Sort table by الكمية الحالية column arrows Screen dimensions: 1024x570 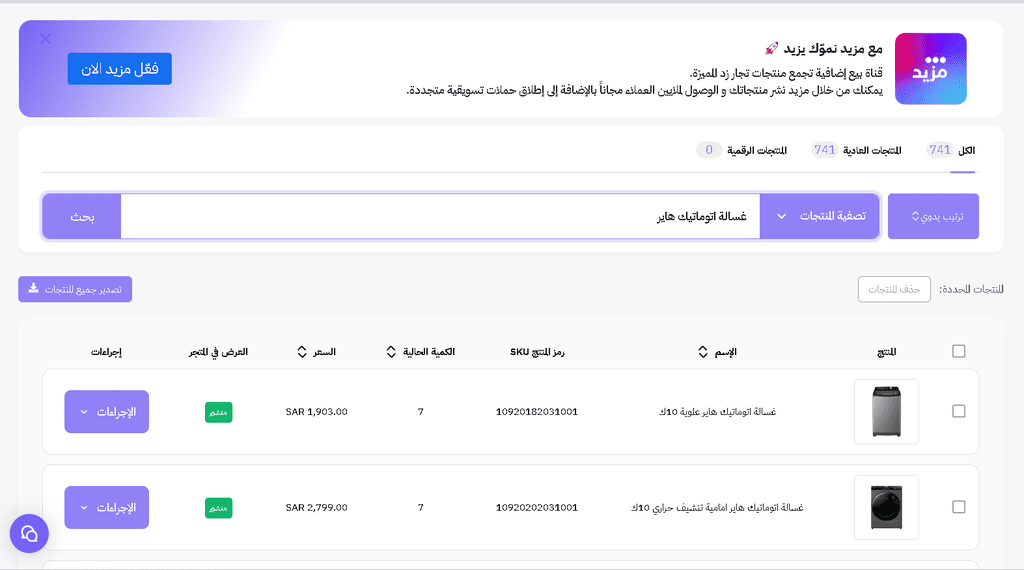391,352
